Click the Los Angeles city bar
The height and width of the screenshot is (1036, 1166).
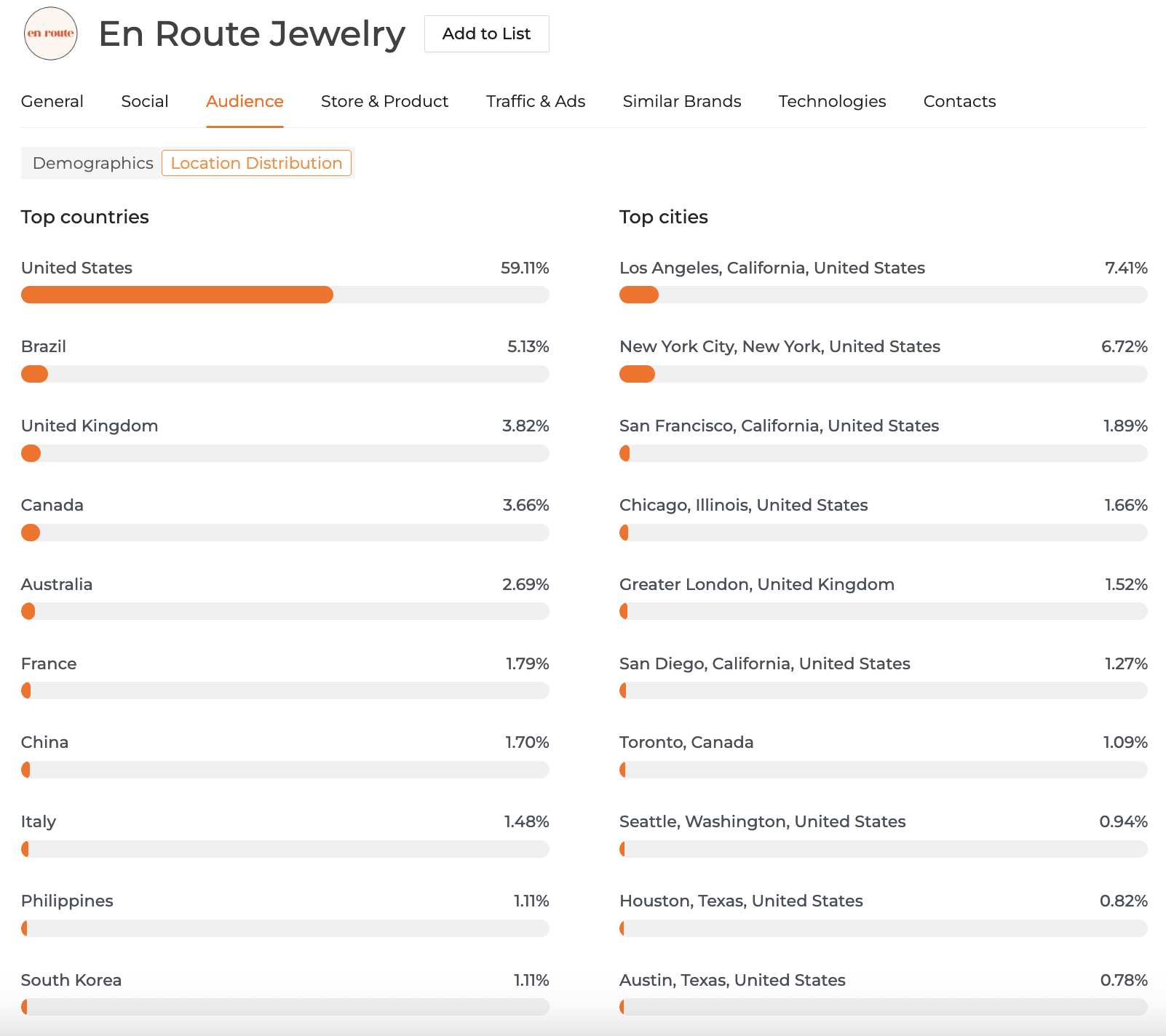[x=883, y=295]
